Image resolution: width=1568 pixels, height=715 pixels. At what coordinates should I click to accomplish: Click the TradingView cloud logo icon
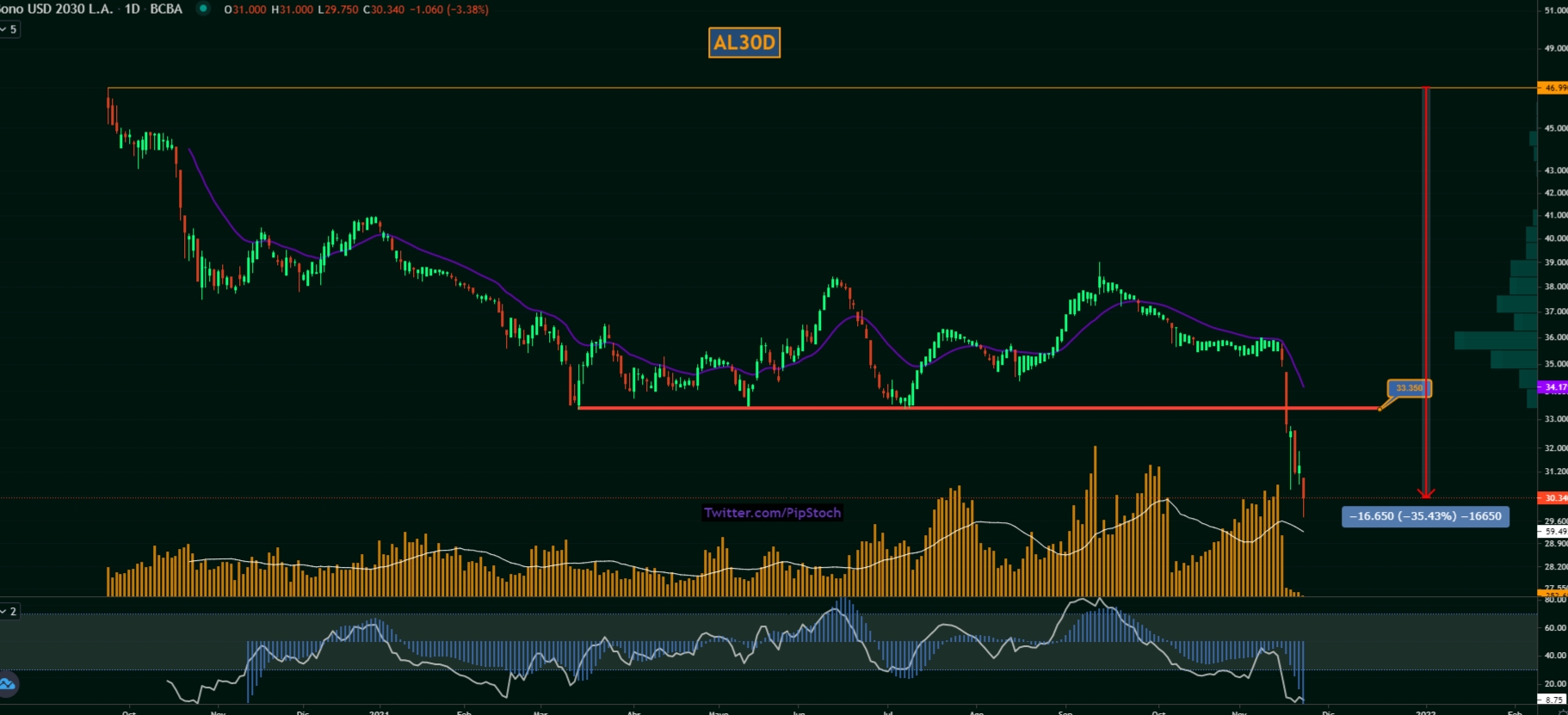pyautogui.click(x=8, y=684)
